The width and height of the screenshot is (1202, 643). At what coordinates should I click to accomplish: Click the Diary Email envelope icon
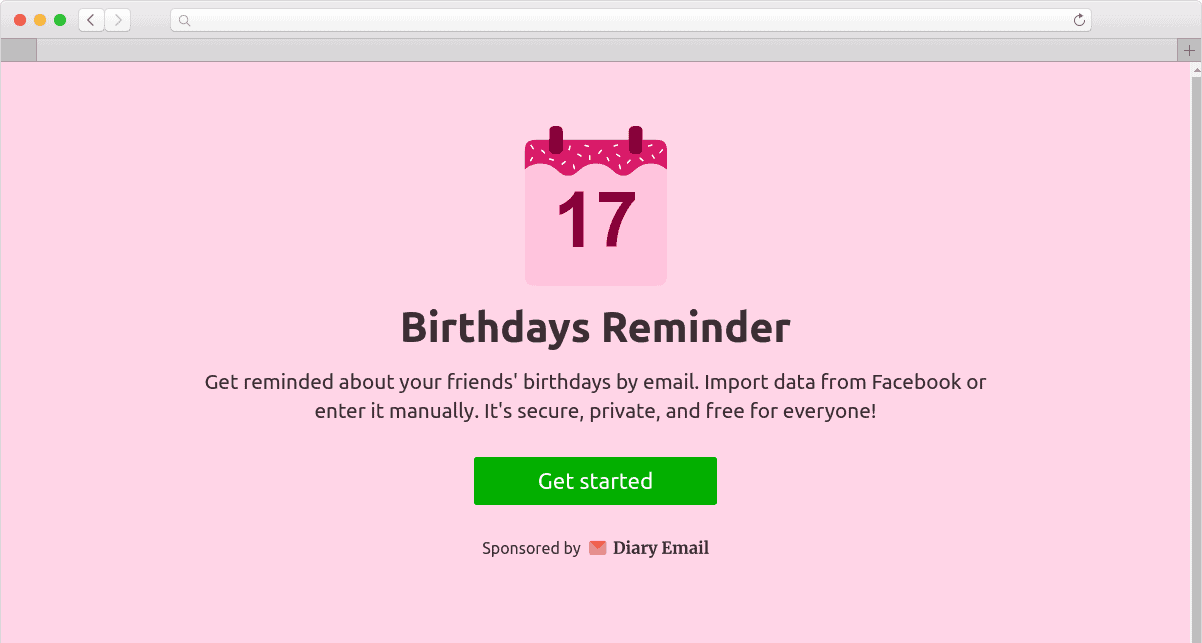(597, 548)
